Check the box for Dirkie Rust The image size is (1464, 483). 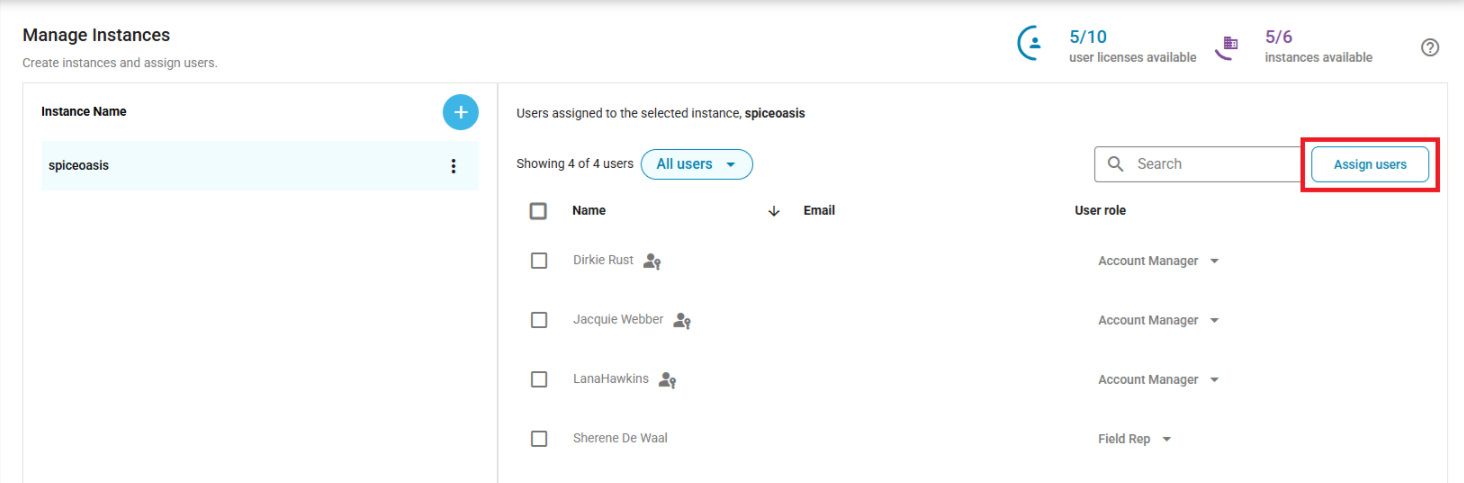539,261
